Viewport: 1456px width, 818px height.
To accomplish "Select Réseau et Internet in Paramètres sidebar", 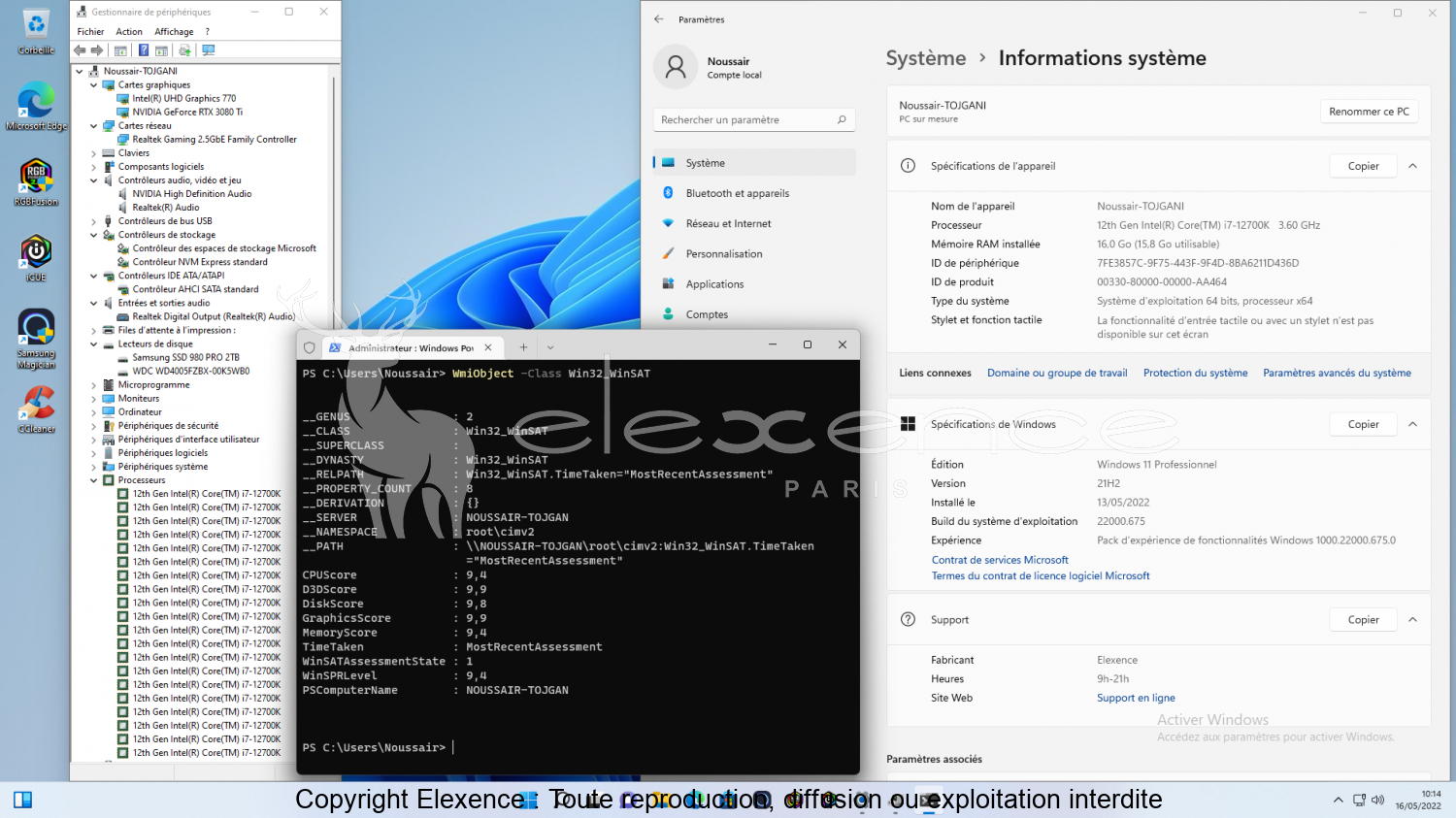I will (754, 223).
